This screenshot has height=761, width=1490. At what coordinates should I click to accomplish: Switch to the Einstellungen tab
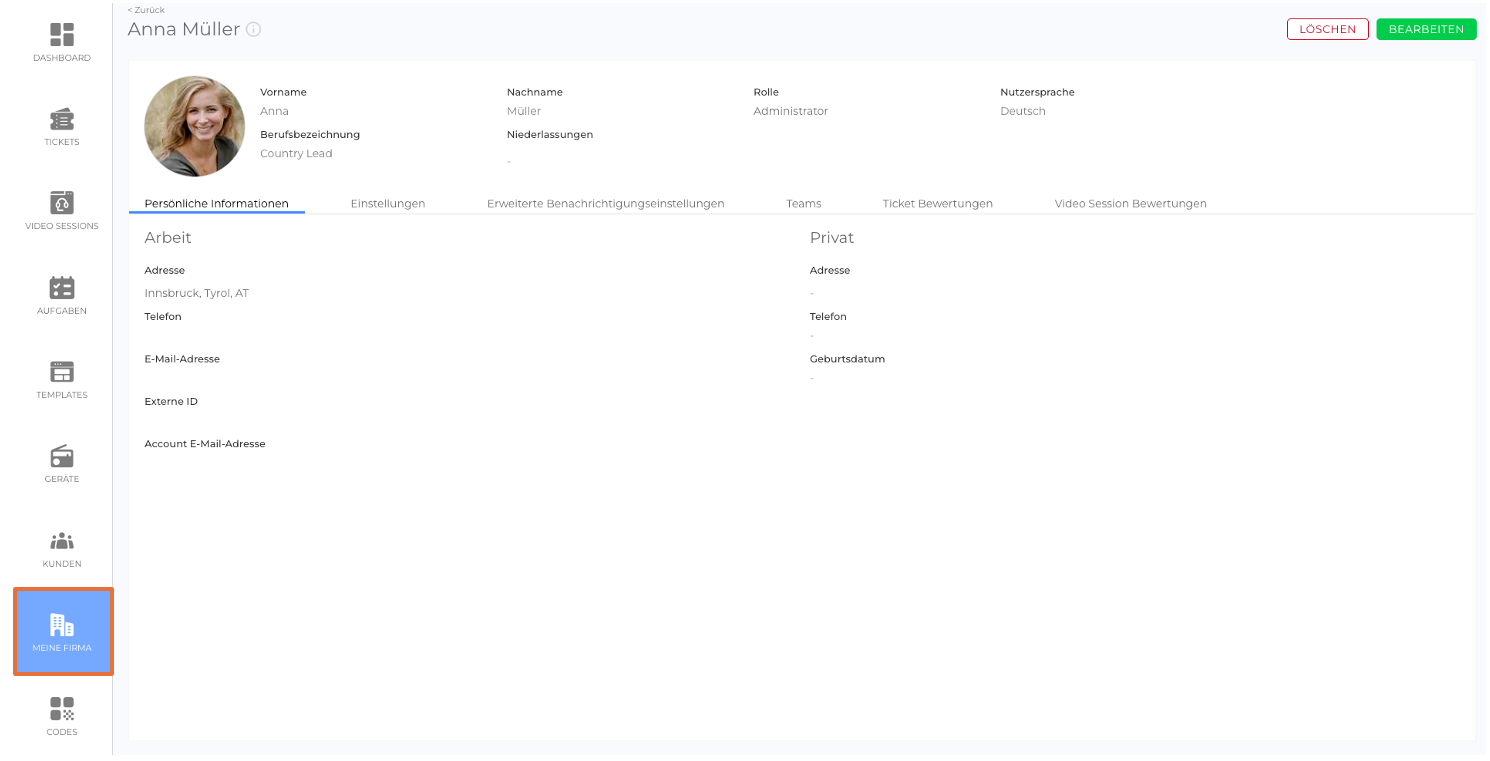pos(388,203)
